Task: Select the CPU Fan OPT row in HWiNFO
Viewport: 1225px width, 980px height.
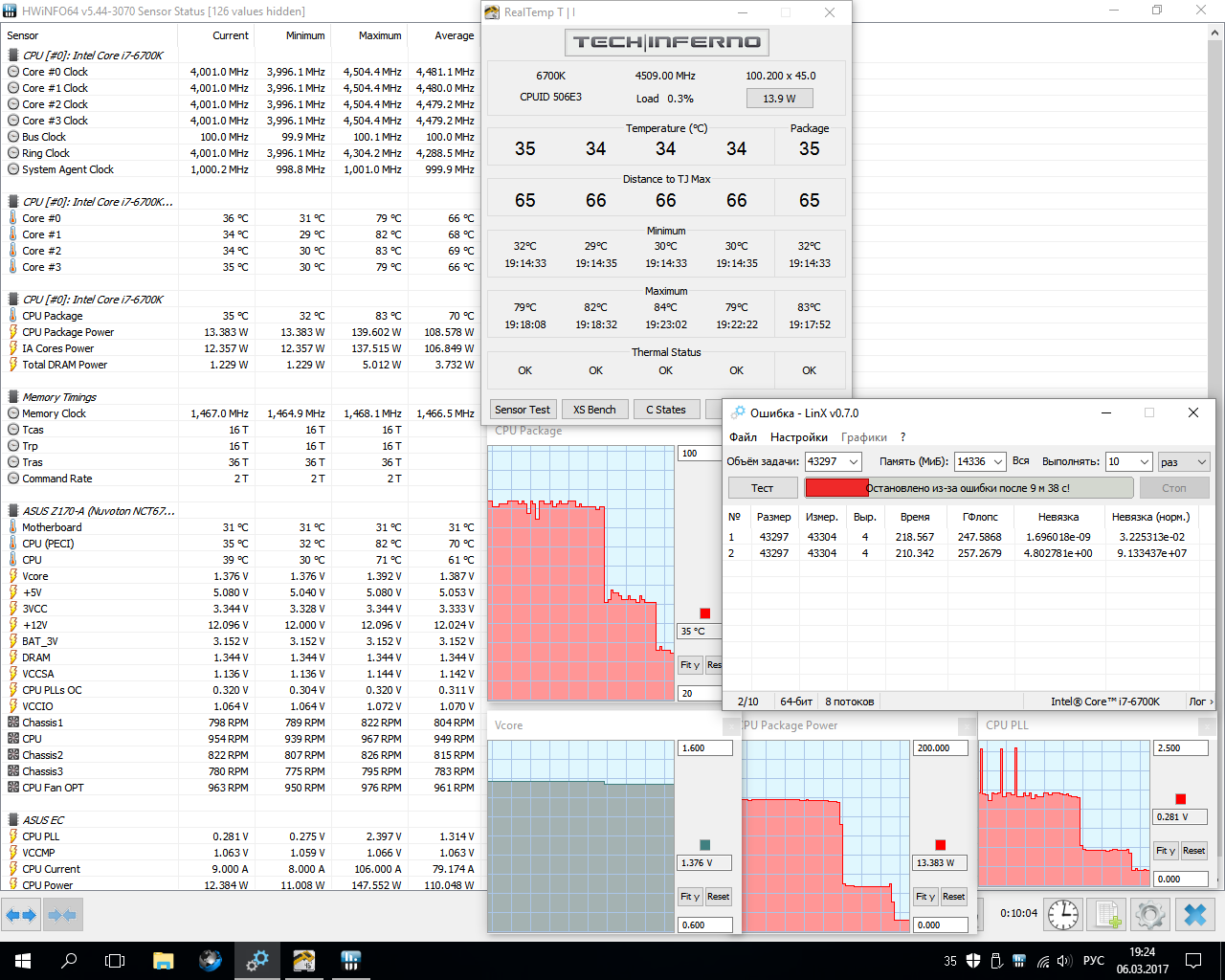Action: click(240, 788)
